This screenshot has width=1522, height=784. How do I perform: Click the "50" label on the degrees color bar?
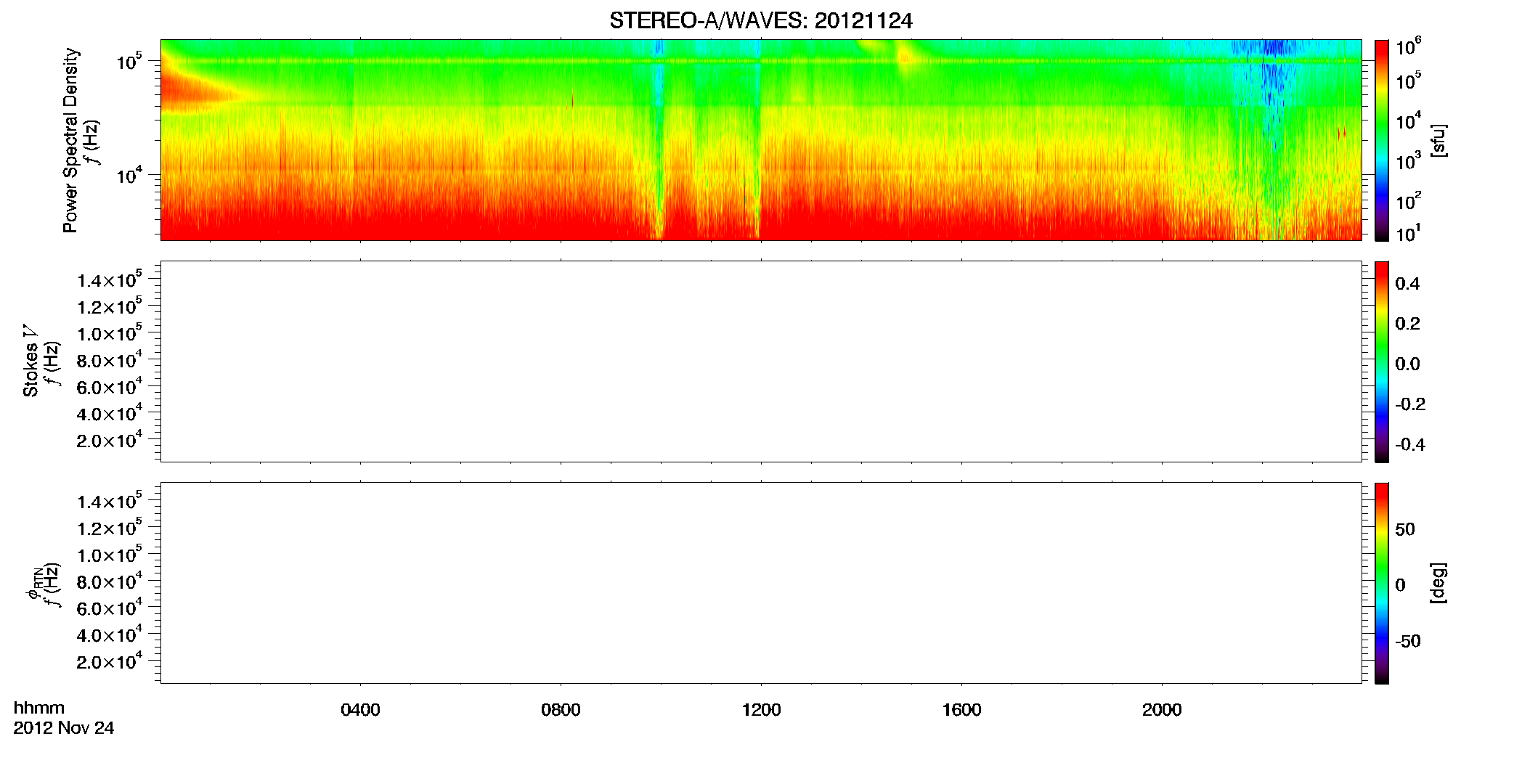[x=1405, y=529]
